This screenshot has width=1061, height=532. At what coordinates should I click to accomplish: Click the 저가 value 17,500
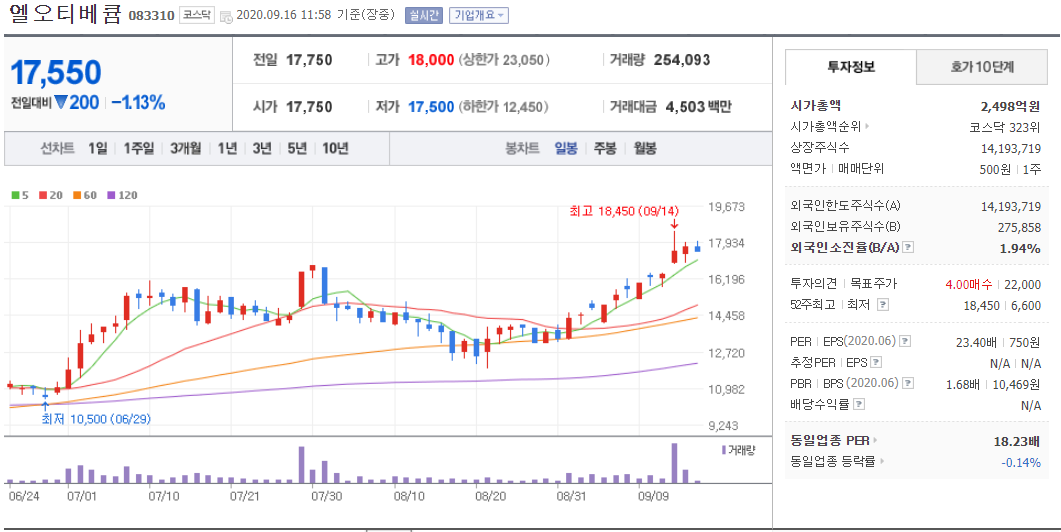tap(431, 107)
